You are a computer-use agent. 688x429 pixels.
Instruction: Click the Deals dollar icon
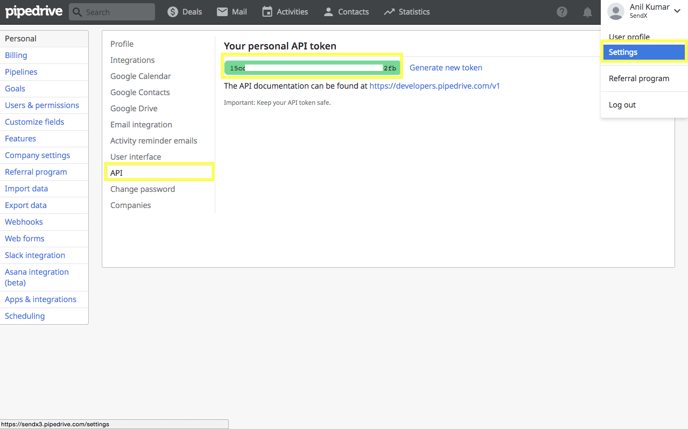(172, 12)
